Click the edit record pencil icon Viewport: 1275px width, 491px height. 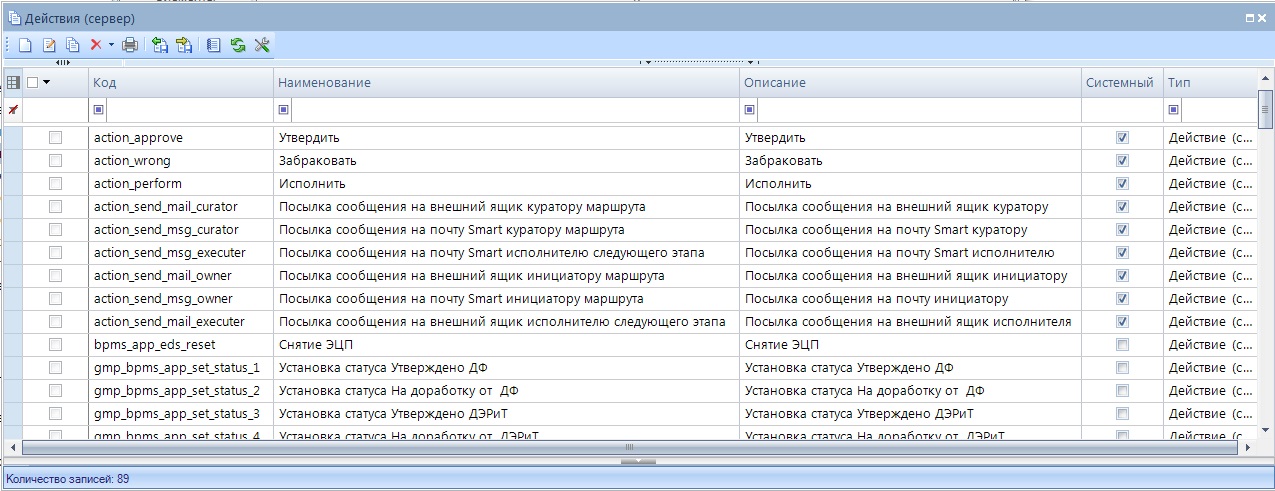pyautogui.click(x=49, y=45)
